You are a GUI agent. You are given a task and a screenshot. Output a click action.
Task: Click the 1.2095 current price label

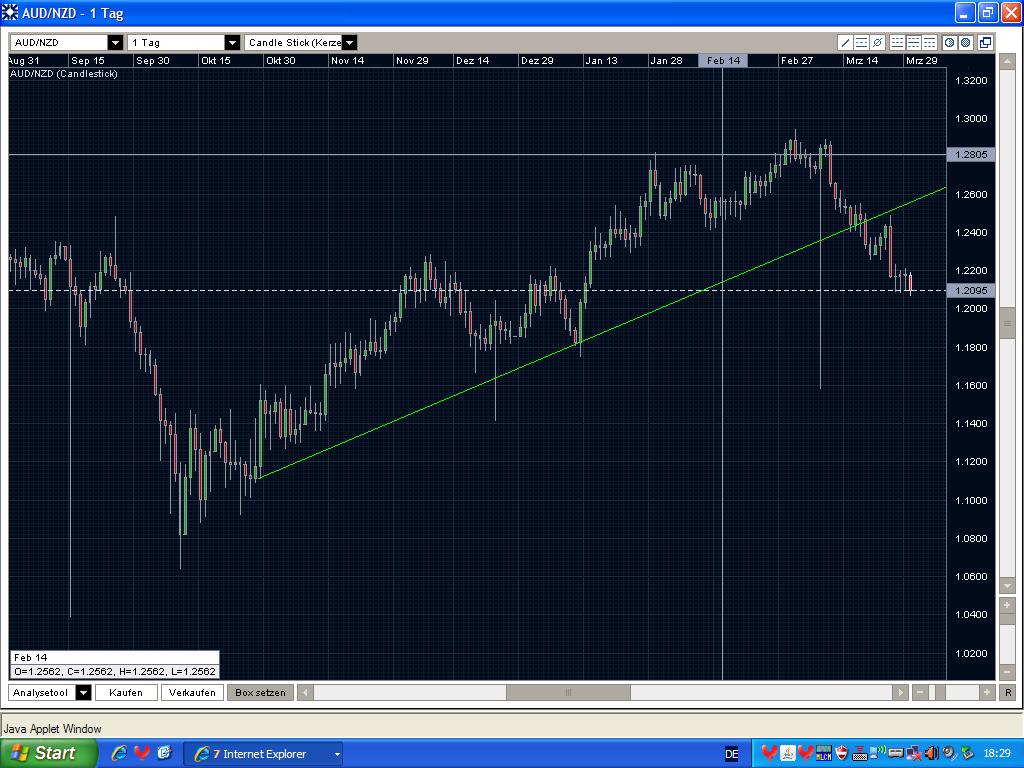click(x=971, y=291)
